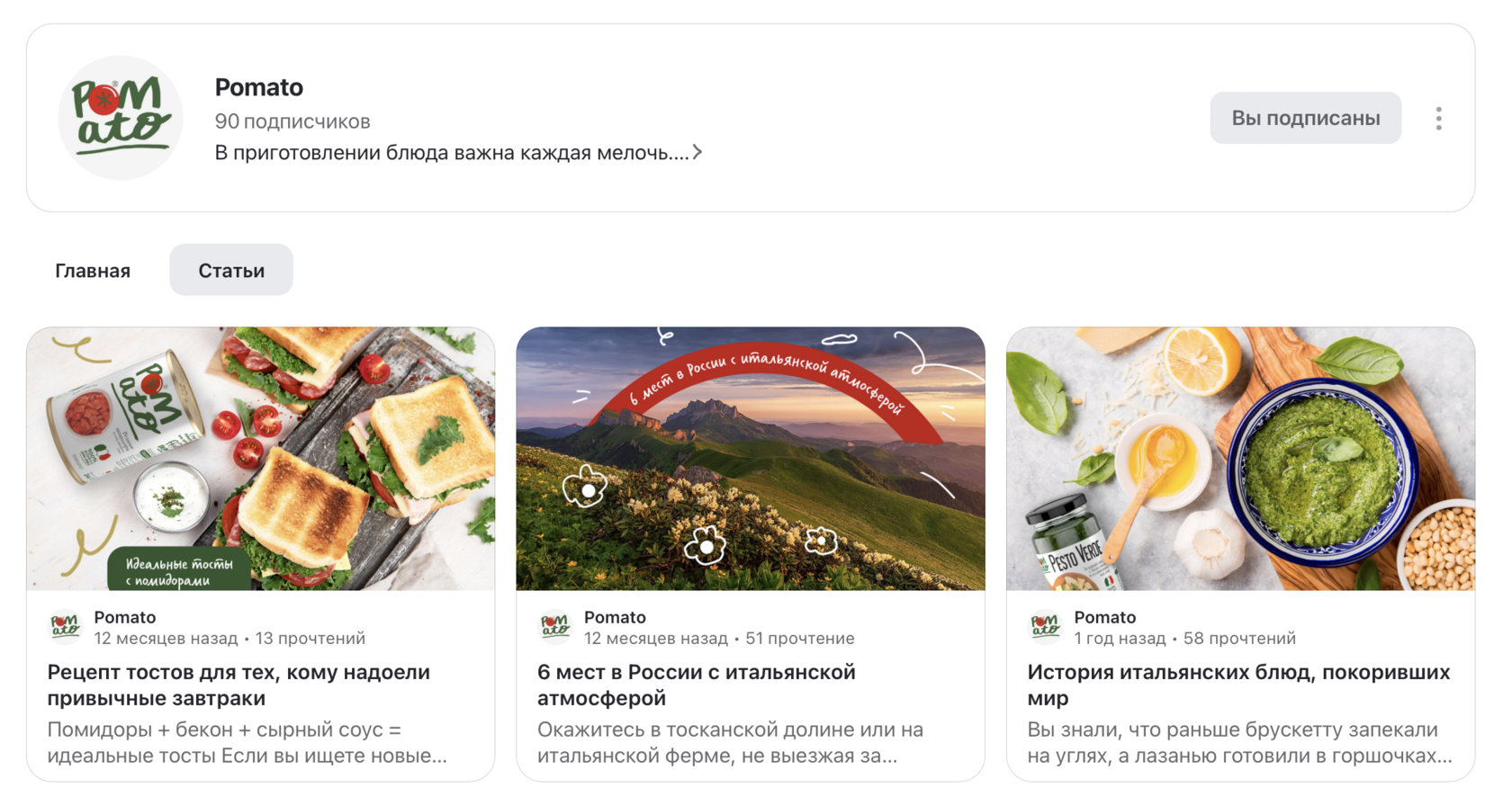Click the Pomato avatar on the 6 мест card

point(555,626)
